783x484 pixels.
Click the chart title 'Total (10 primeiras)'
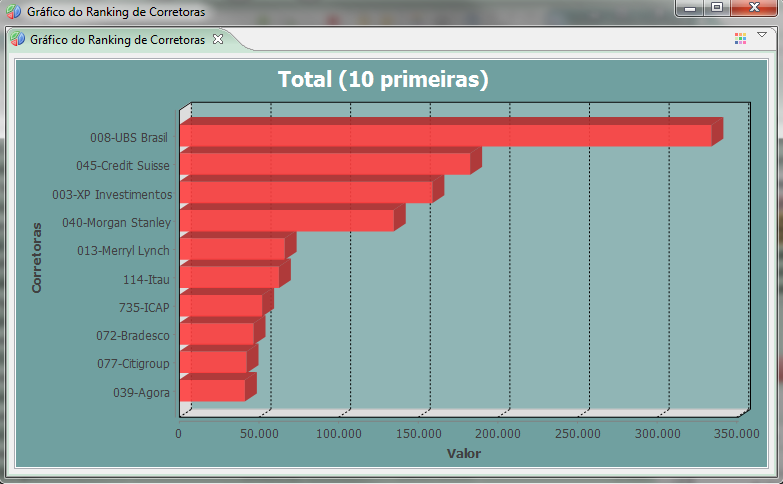point(383,79)
